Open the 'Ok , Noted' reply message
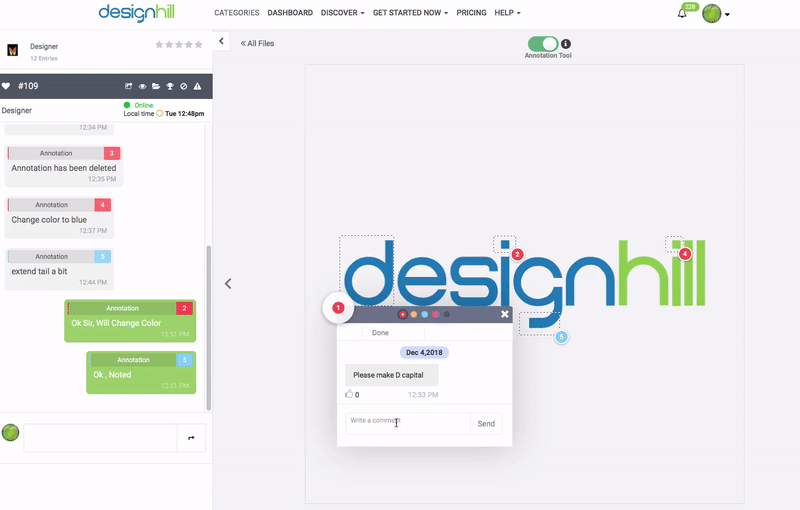 141,372
